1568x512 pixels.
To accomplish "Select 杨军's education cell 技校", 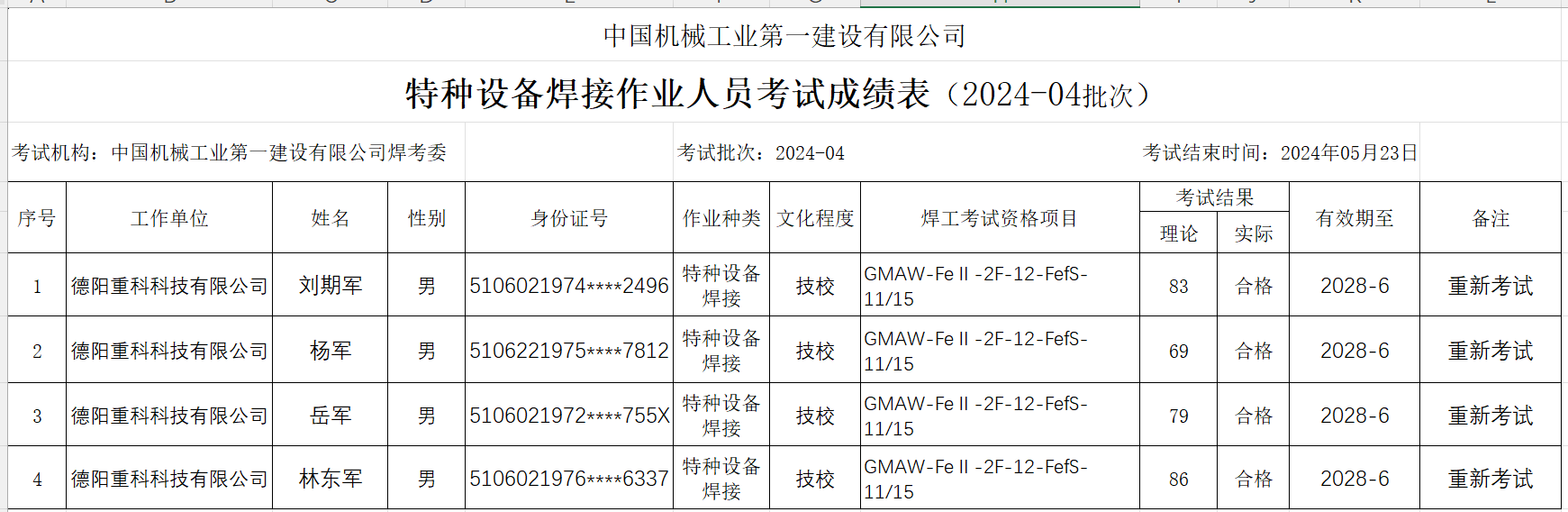I will 815,350.
